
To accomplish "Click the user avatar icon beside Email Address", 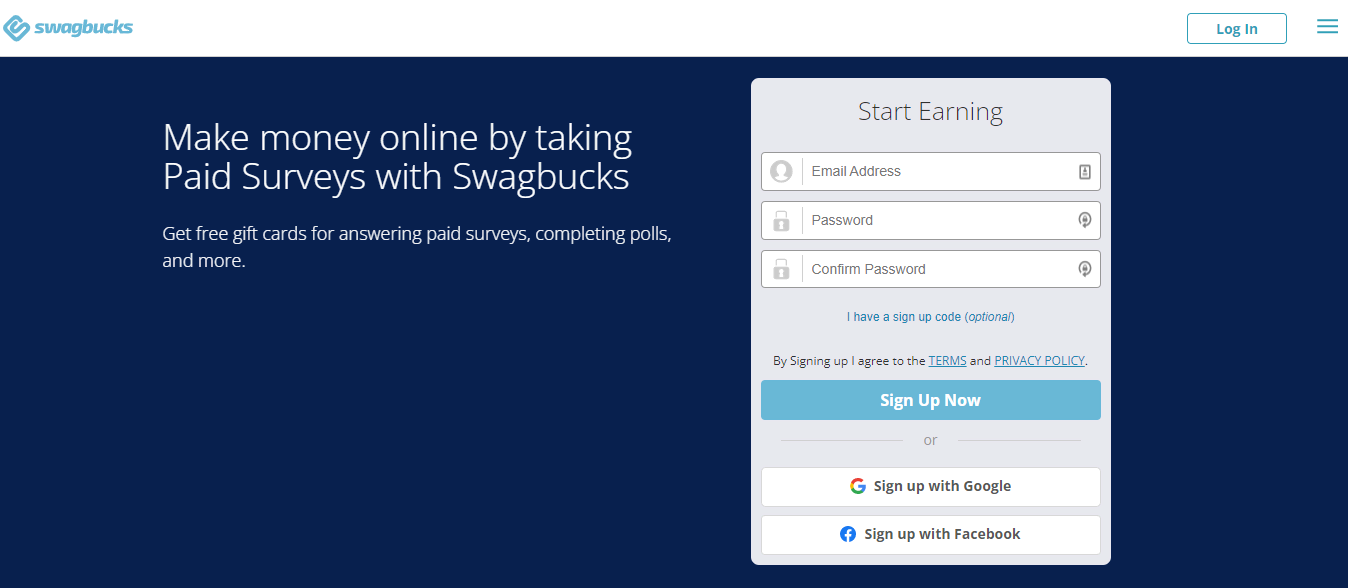I will click(x=781, y=172).
